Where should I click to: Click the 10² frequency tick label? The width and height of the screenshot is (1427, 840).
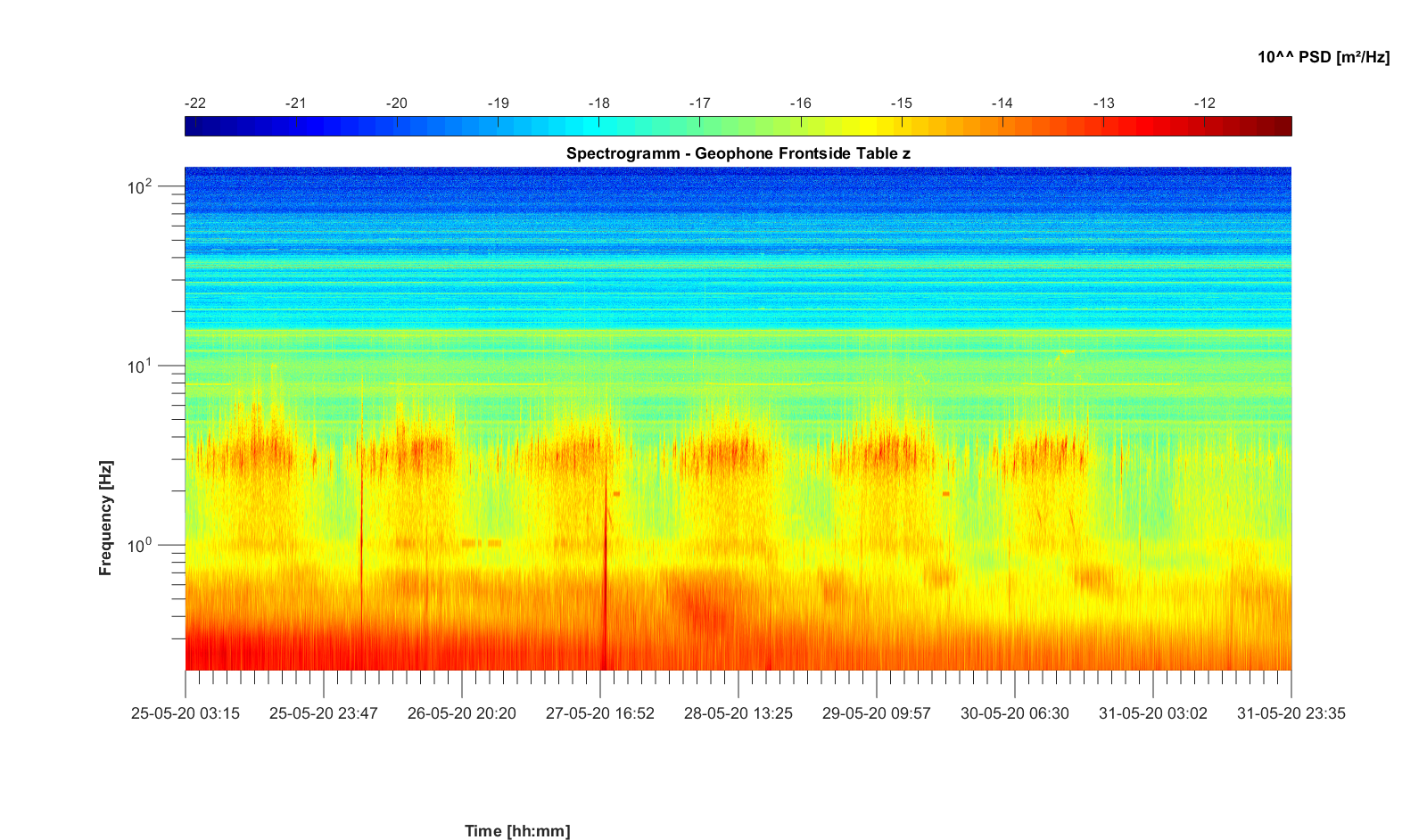click(x=139, y=187)
